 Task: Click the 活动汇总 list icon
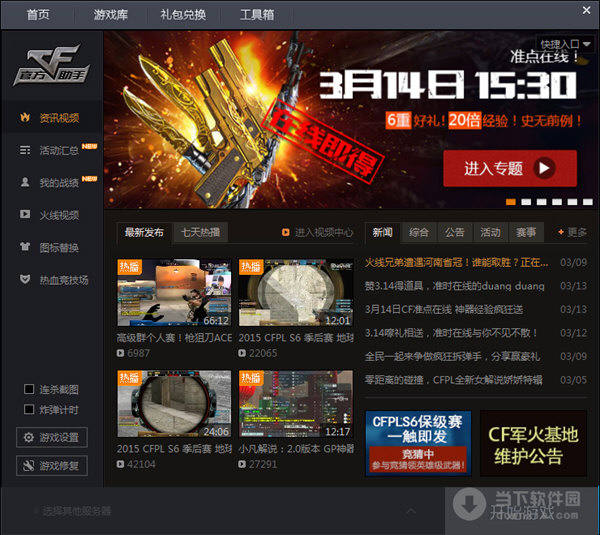tap(25, 150)
